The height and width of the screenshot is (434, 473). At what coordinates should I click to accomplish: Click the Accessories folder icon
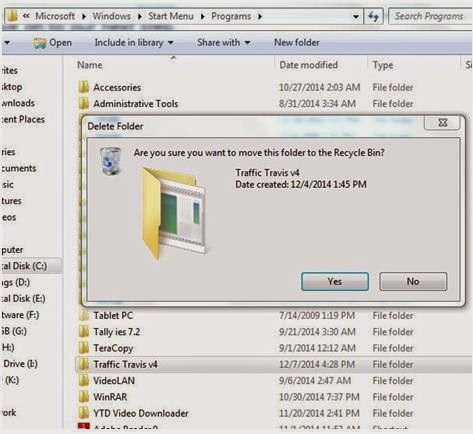point(84,87)
